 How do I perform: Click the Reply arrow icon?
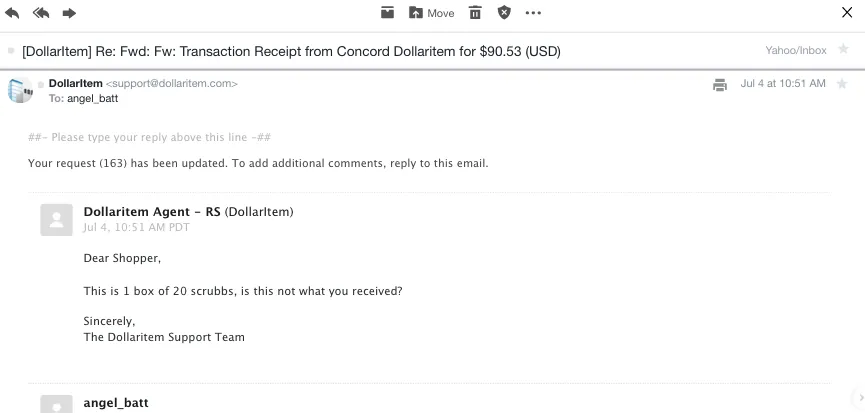tap(13, 13)
